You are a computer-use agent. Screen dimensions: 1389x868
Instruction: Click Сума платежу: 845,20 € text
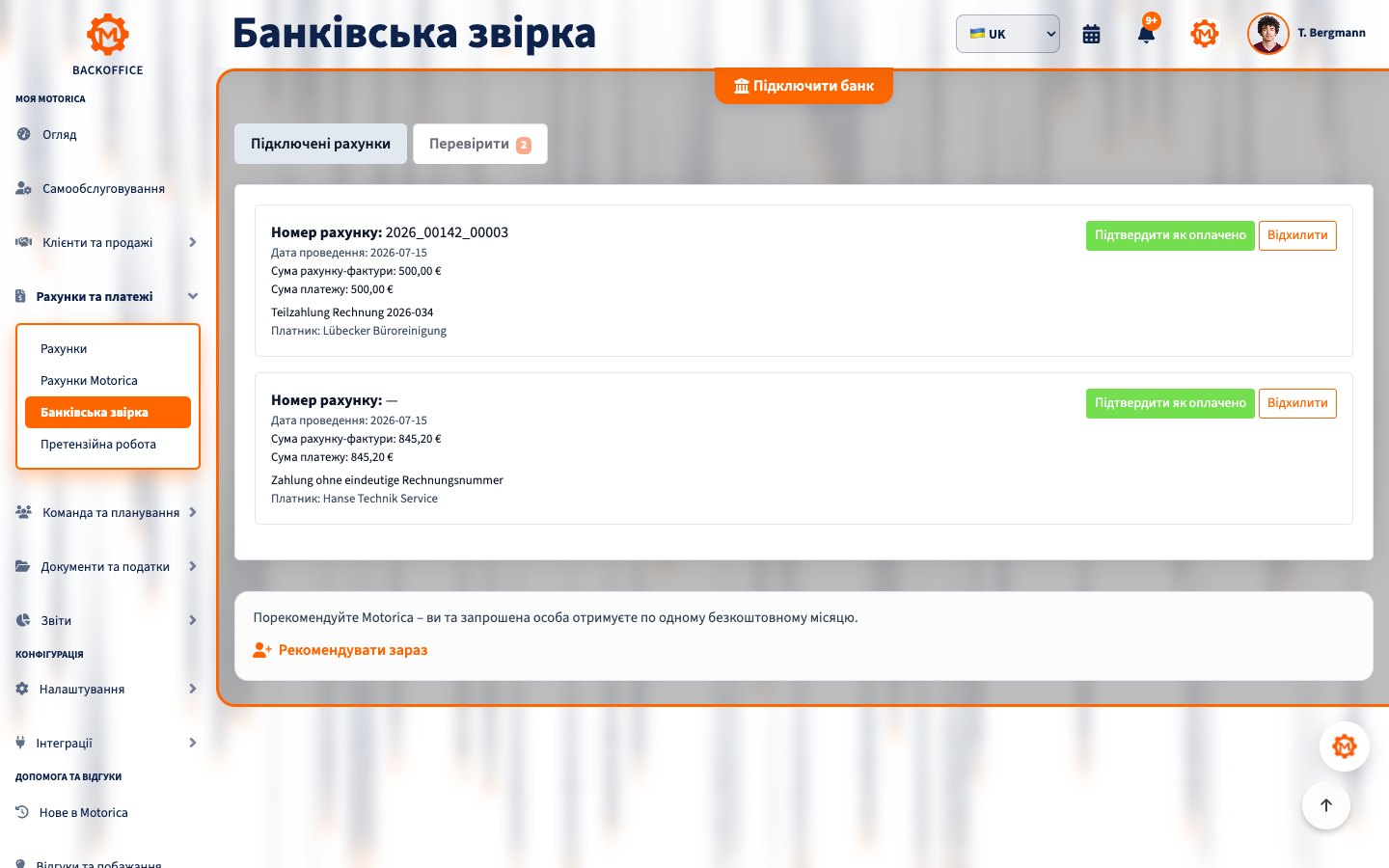pos(332,457)
